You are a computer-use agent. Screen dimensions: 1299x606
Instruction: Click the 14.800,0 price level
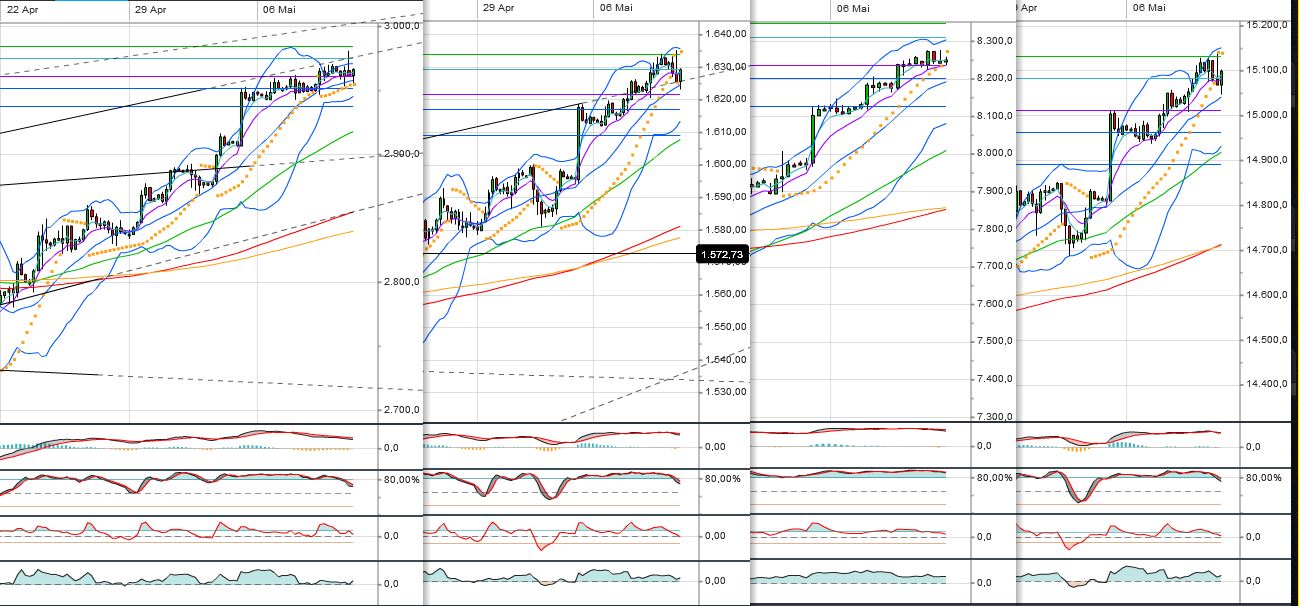pyautogui.click(x=1266, y=205)
